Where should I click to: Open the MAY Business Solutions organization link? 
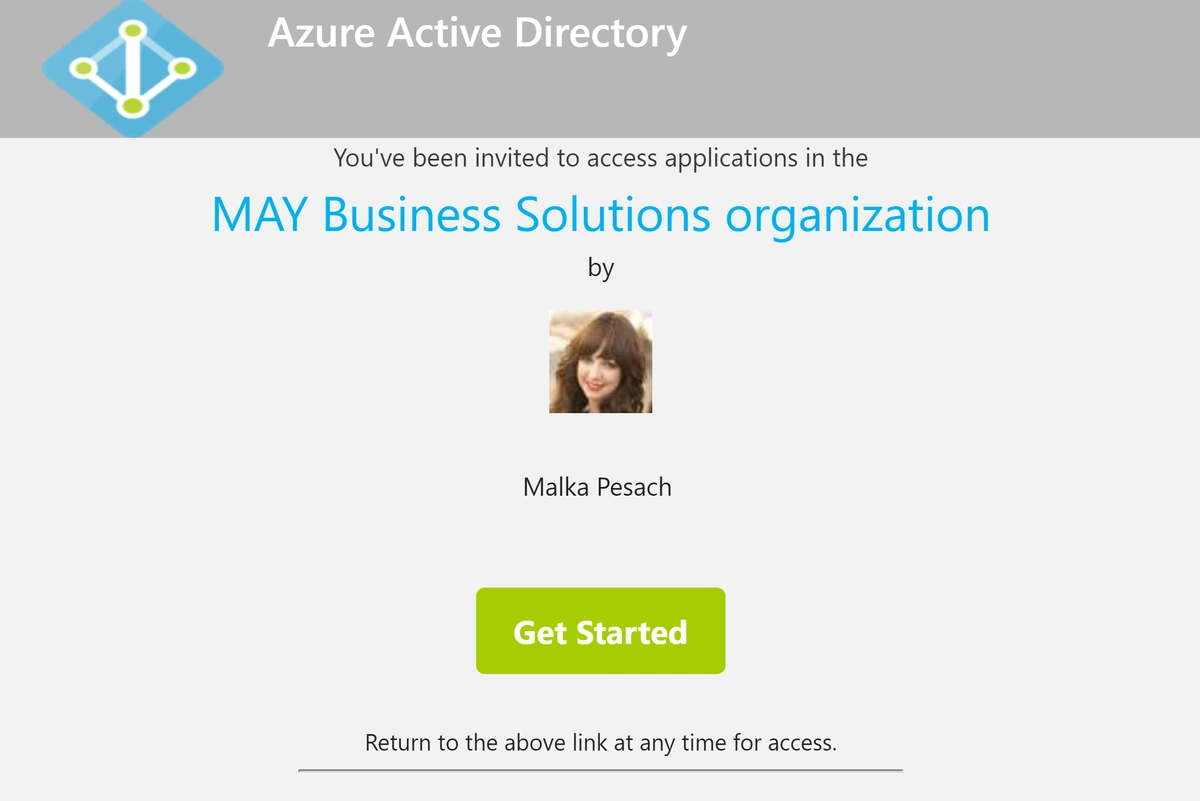coord(600,215)
